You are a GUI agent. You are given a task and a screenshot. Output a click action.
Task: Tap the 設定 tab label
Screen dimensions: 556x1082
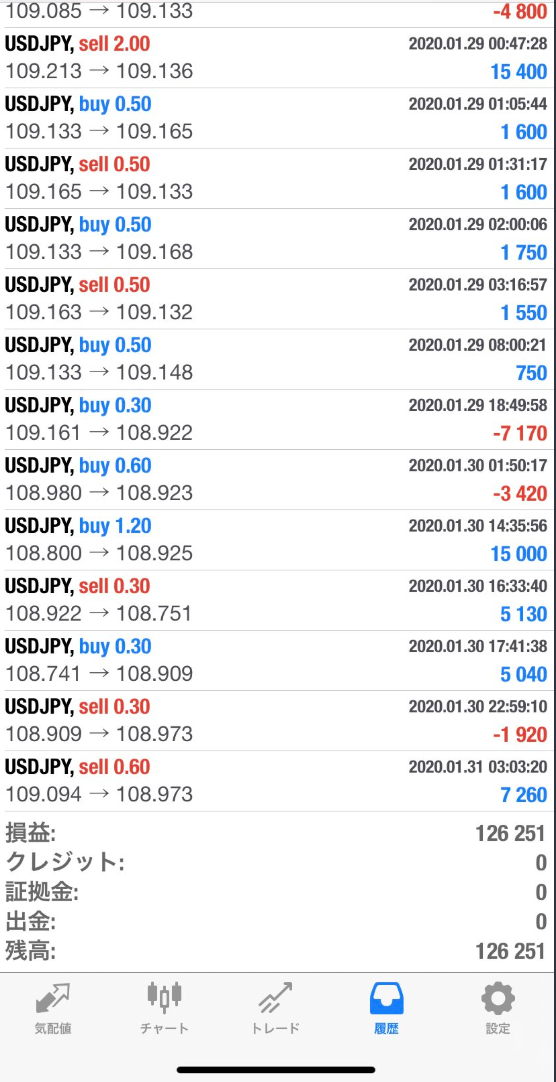click(498, 1028)
